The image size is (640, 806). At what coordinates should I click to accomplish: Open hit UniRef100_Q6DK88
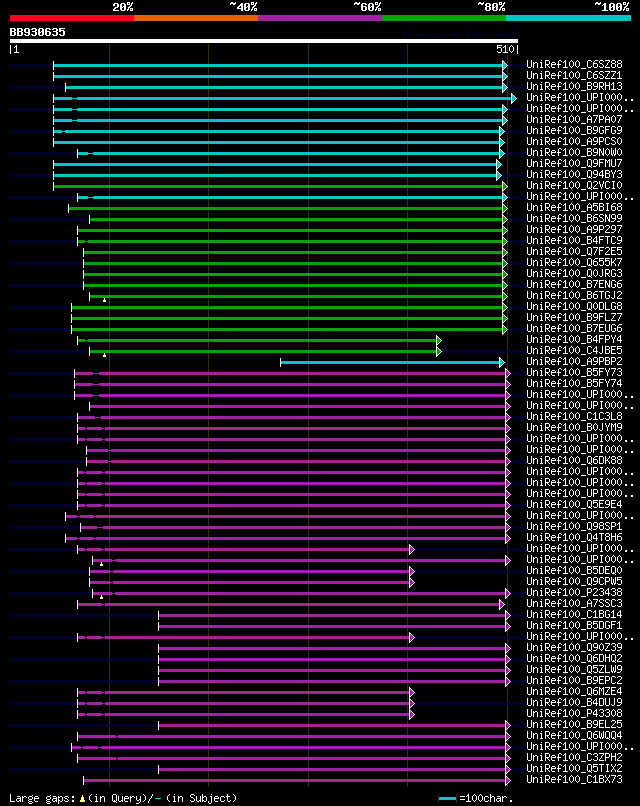[x=574, y=461]
